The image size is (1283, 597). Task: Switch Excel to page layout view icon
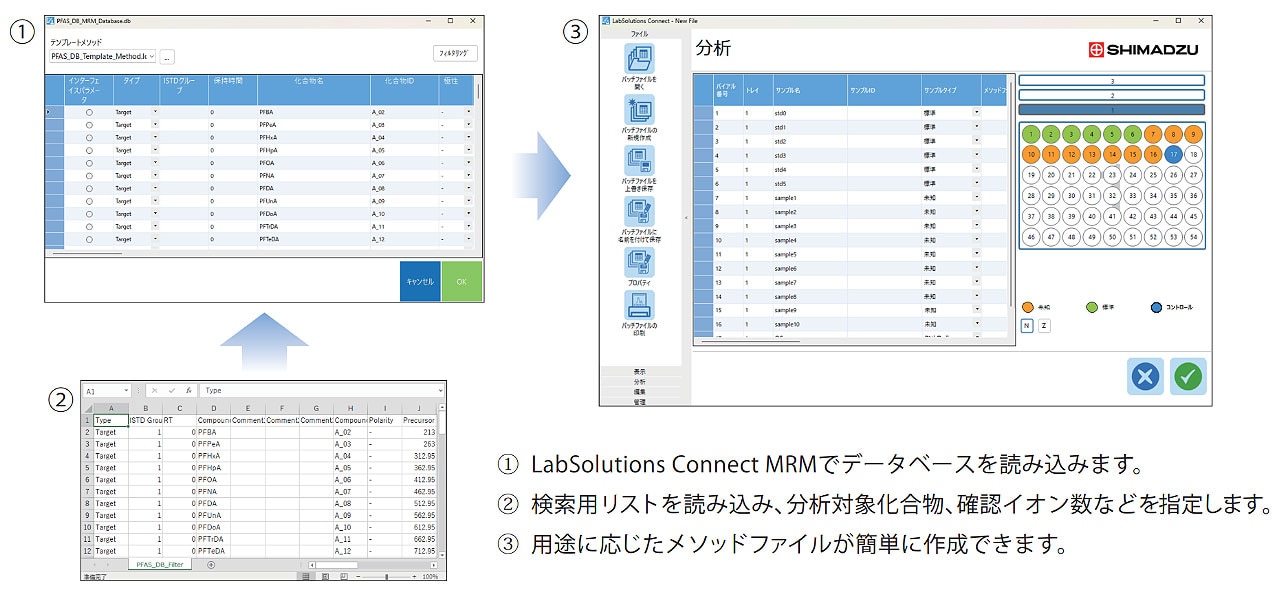[326, 577]
